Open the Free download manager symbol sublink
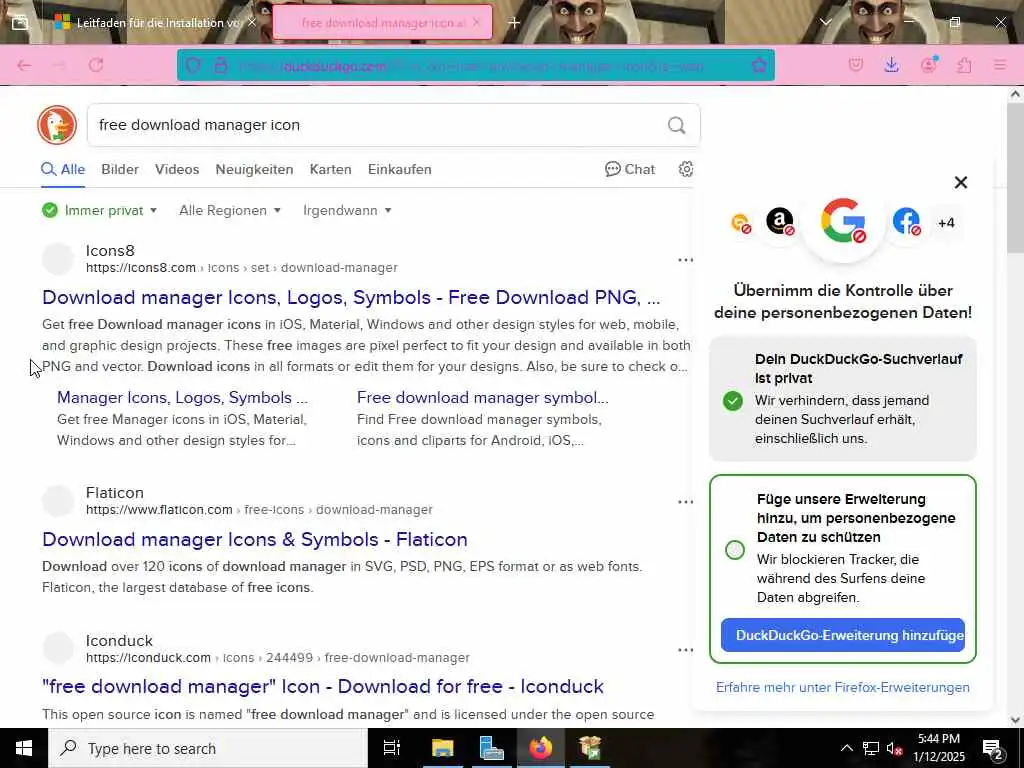 pos(483,397)
